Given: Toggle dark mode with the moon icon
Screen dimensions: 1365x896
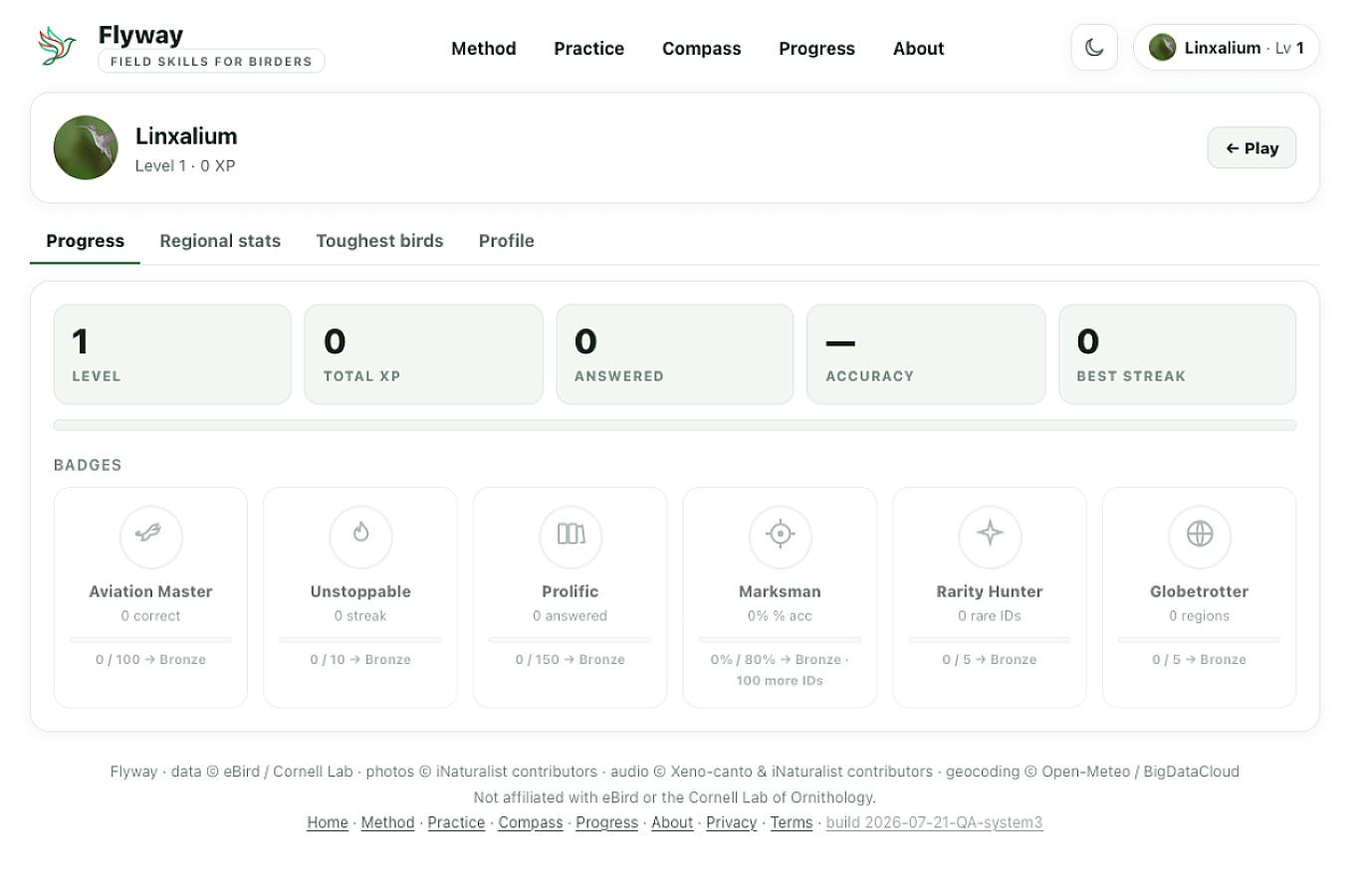Looking at the screenshot, I should [1094, 48].
